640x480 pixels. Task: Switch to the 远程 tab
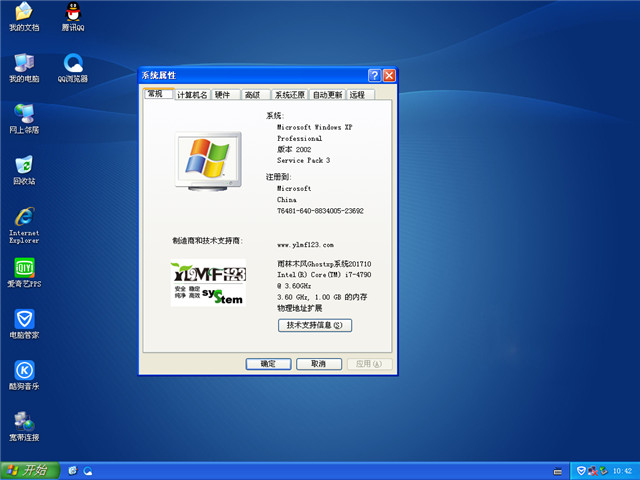coord(360,95)
